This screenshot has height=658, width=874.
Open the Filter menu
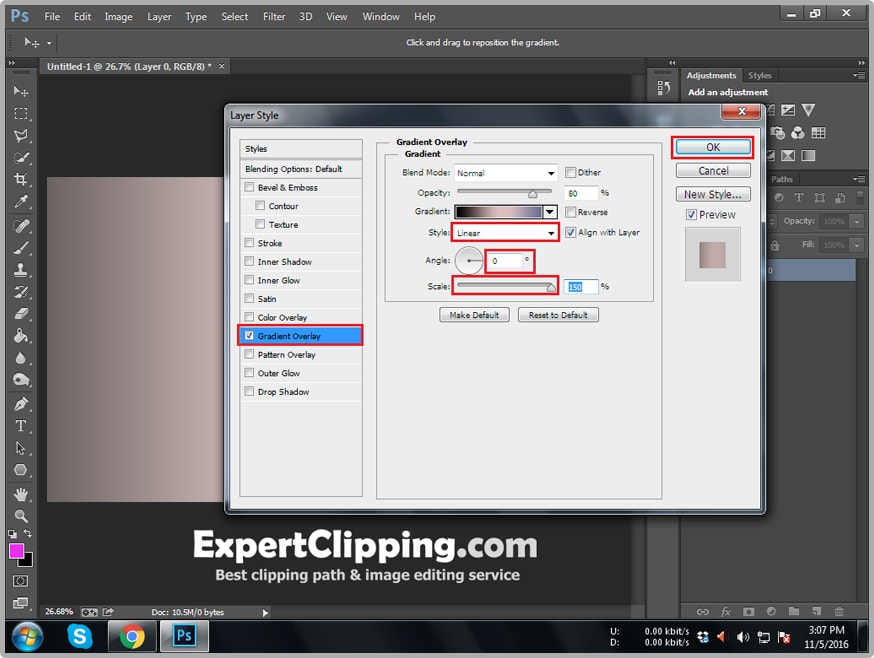pos(274,17)
